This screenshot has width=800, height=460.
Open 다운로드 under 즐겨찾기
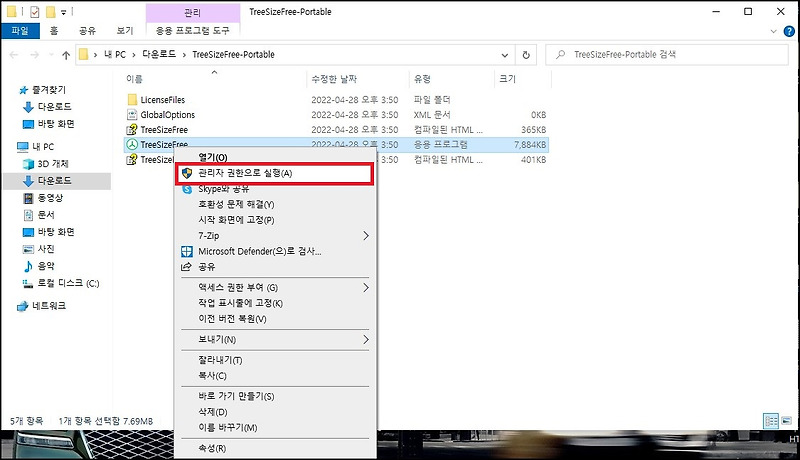[47, 107]
